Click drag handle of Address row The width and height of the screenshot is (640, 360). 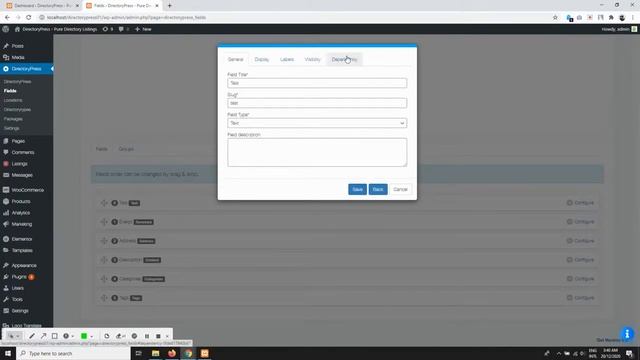coord(104,241)
